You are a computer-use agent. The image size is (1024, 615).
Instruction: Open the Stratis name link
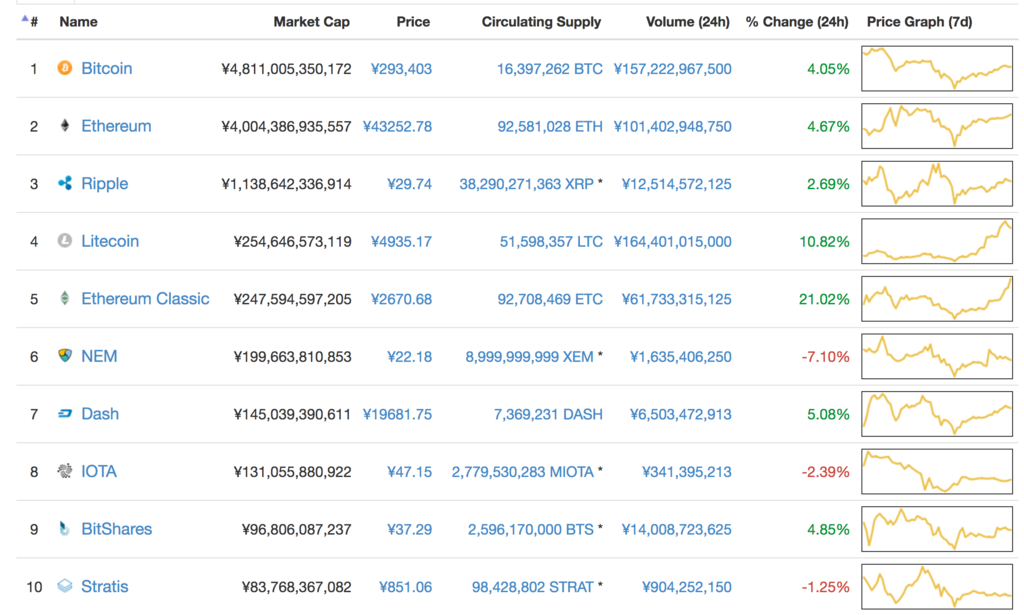(104, 586)
